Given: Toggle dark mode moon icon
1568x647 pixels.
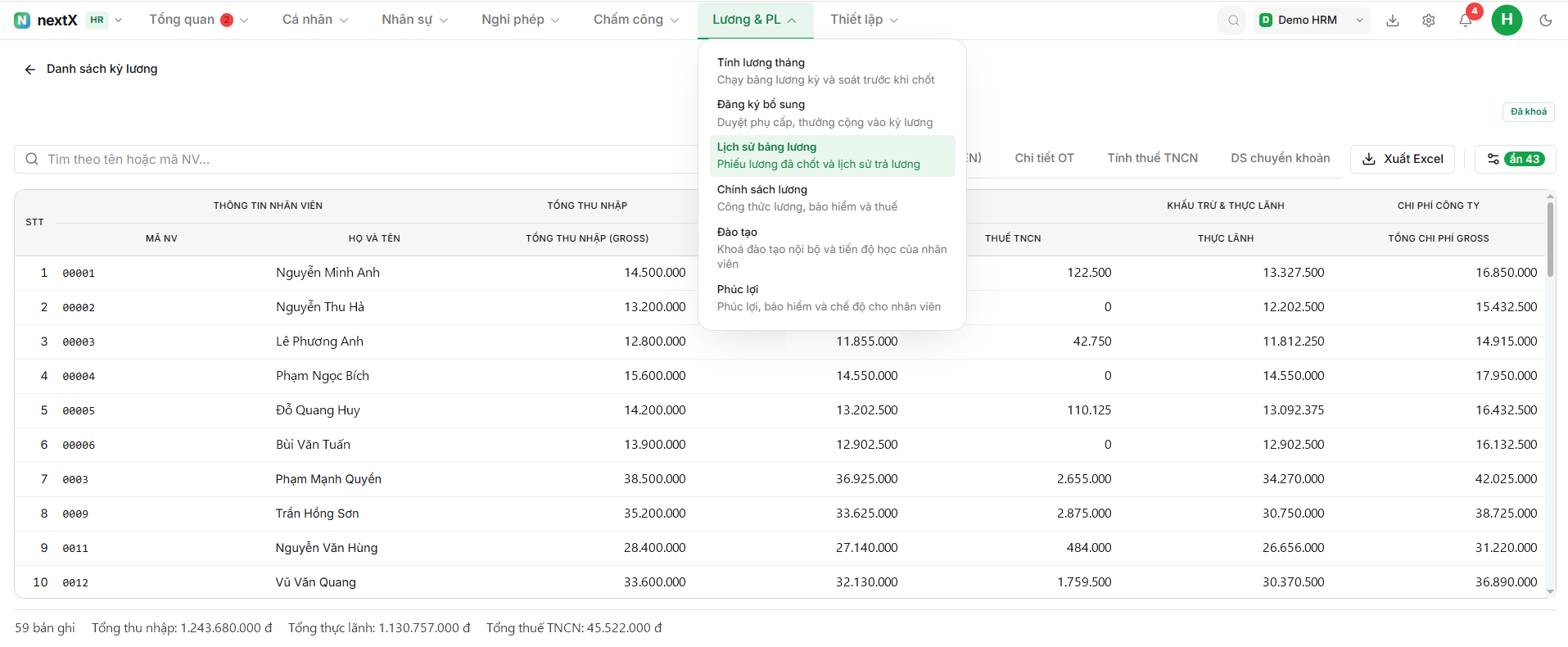Looking at the screenshot, I should [1546, 20].
